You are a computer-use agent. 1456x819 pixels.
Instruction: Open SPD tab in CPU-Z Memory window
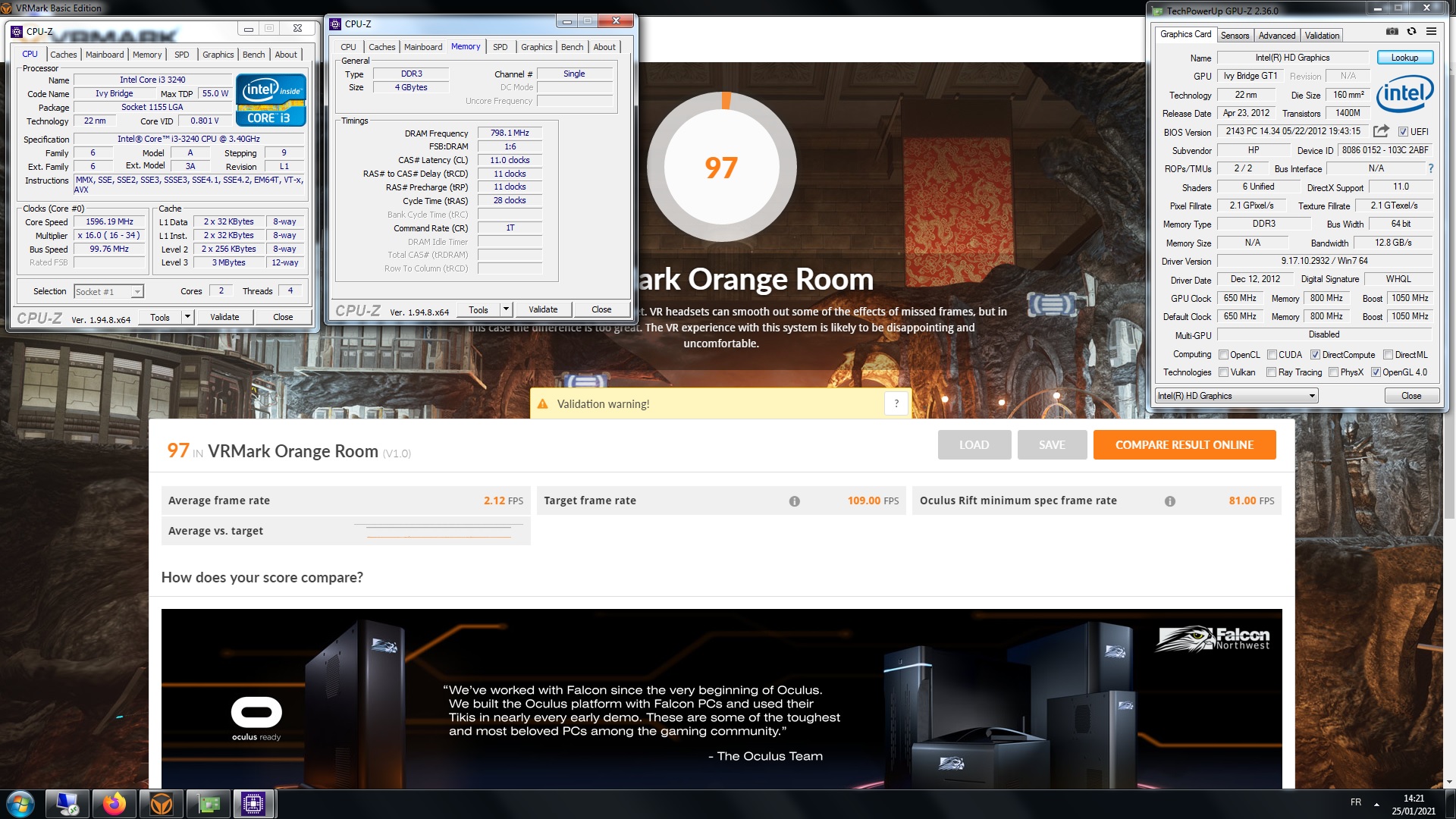coord(500,47)
